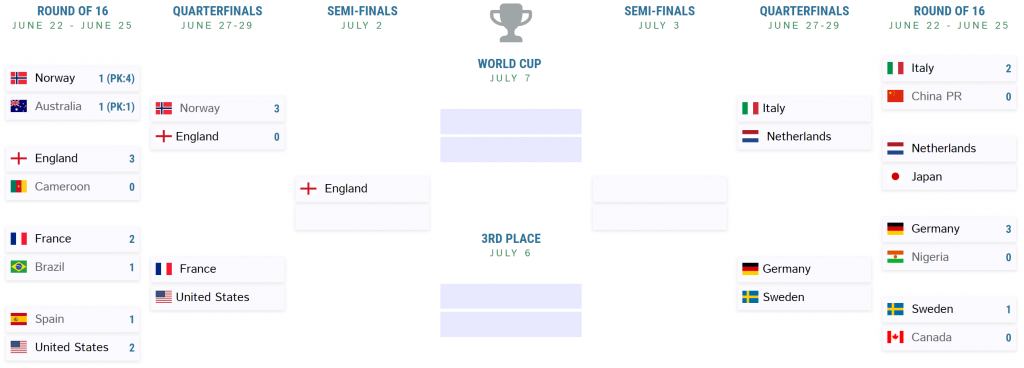Click Australia's flag icon

tap(19, 106)
